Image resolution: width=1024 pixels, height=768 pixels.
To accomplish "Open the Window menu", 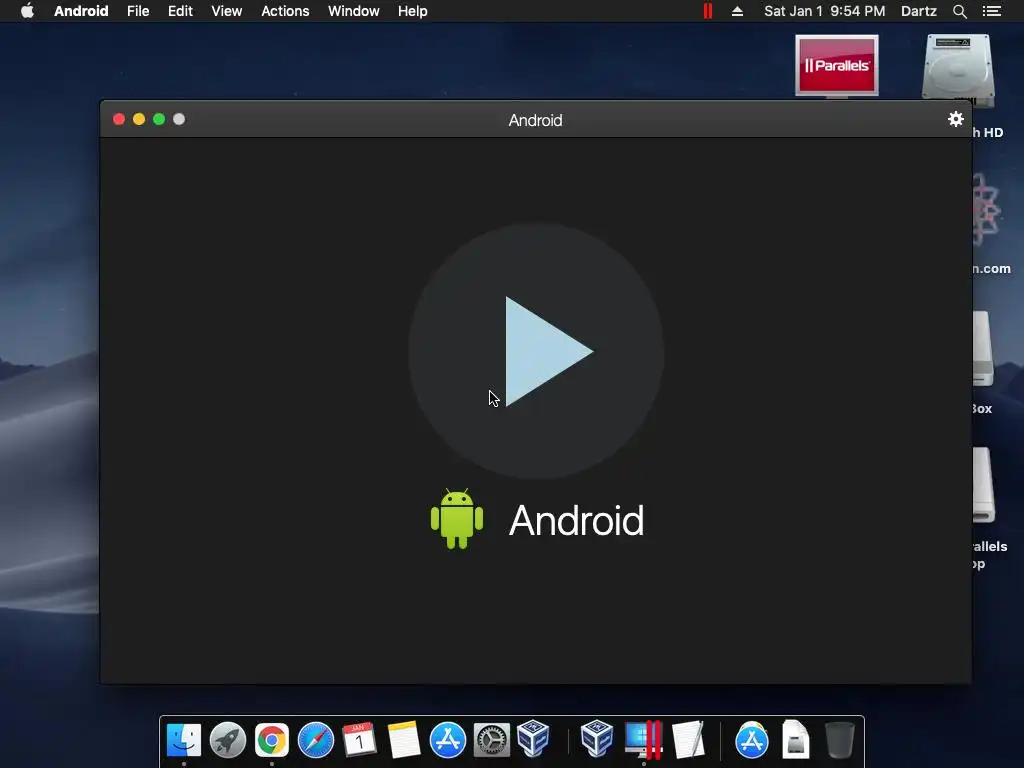I will tap(353, 11).
